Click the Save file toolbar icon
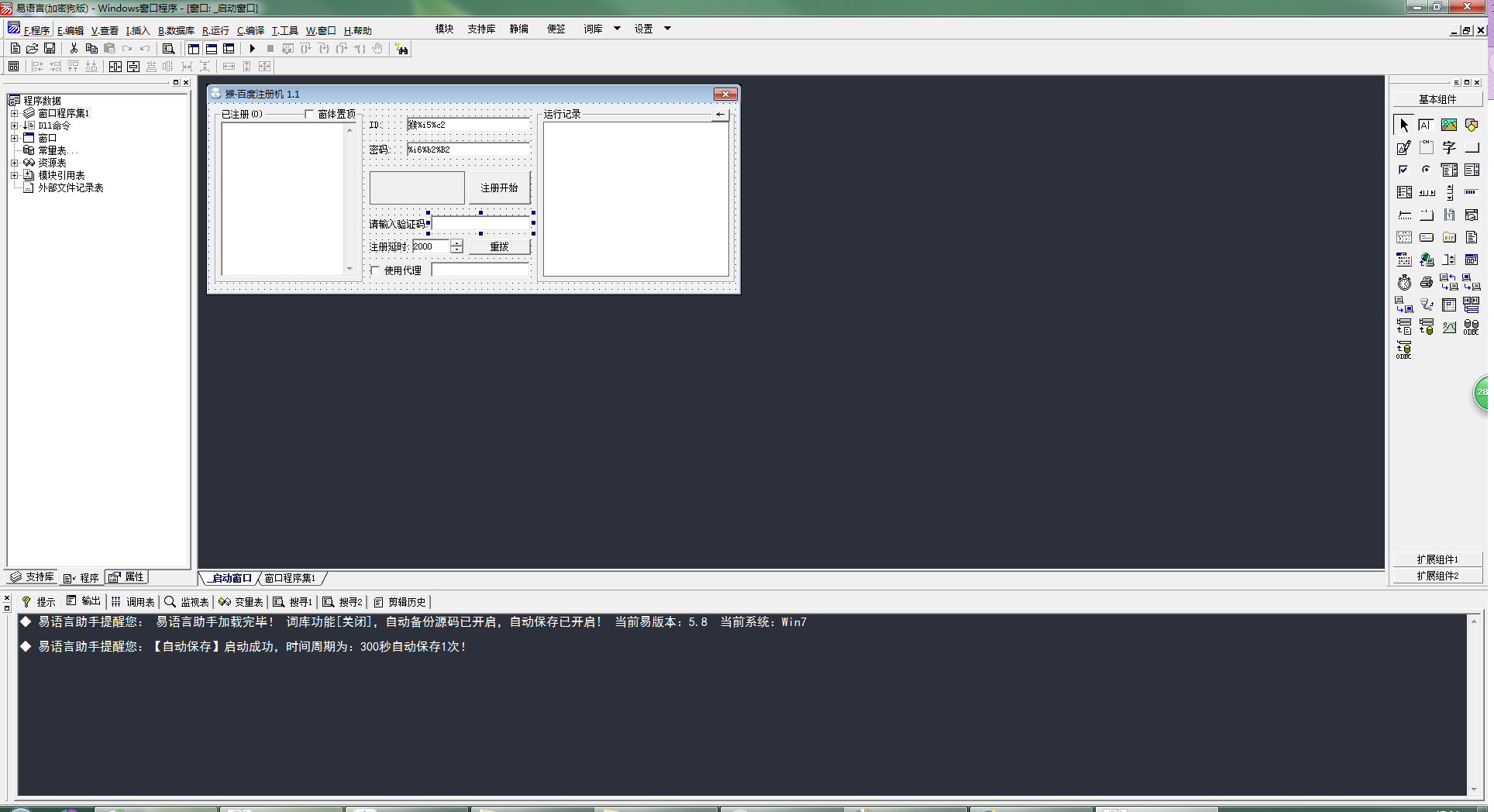Viewport: 1494px width, 812px height. pos(50,49)
